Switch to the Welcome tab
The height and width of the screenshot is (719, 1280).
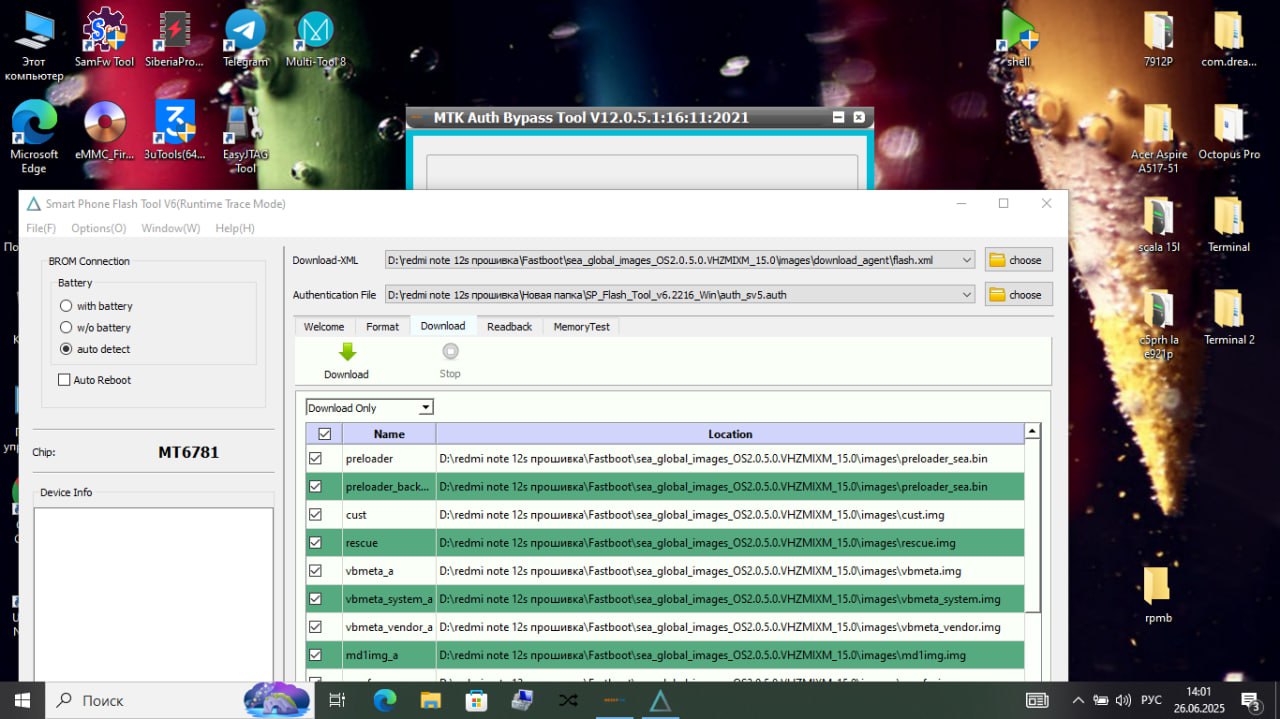tap(324, 327)
